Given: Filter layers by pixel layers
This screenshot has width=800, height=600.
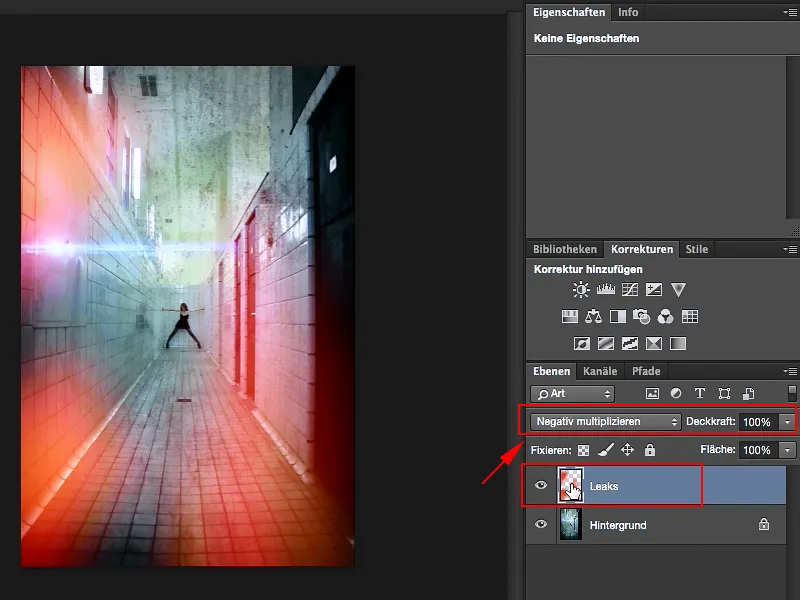Looking at the screenshot, I should [x=652, y=393].
